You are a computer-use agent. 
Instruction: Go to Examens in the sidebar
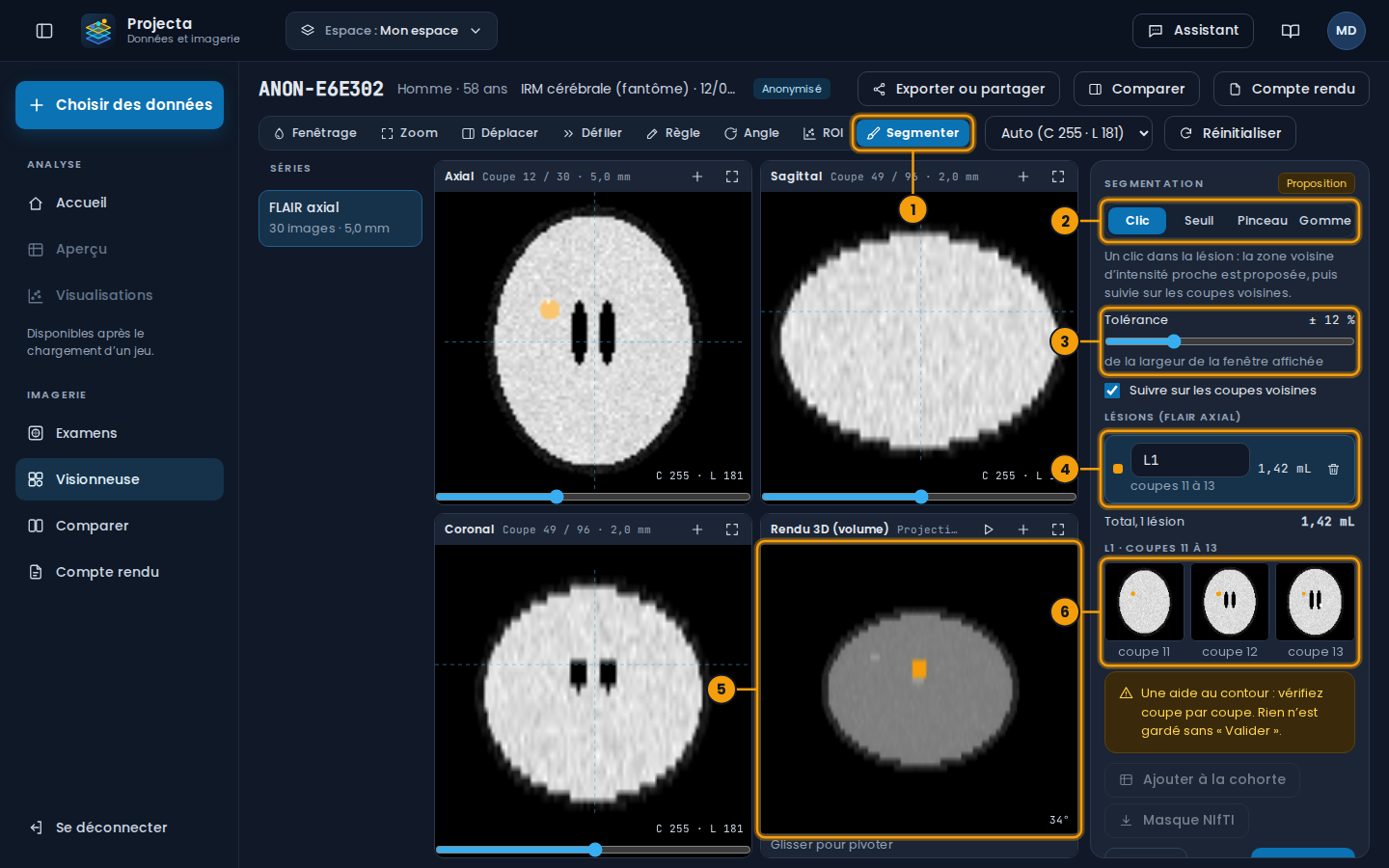coord(120,433)
